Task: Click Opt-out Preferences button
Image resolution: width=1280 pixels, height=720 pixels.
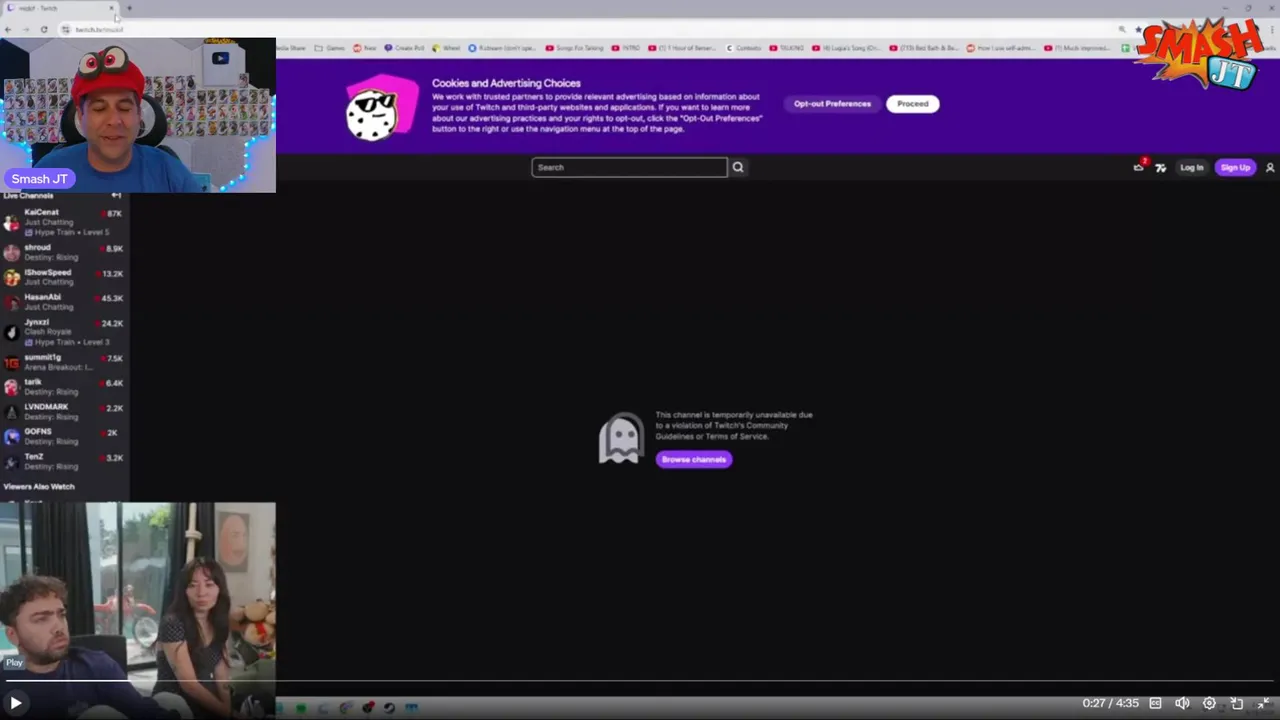Action: tap(832, 103)
